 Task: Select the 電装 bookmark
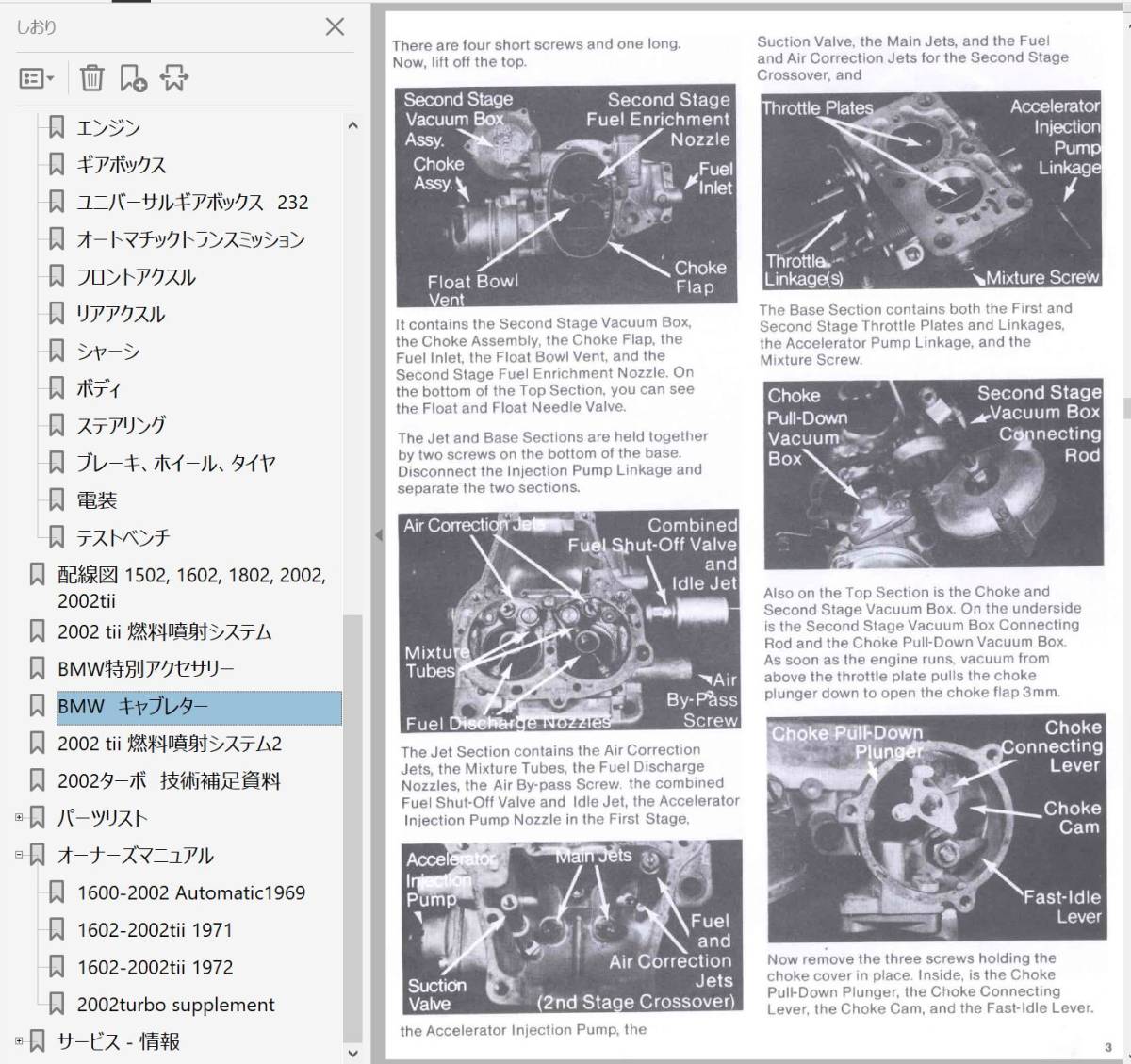(x=97, y=500)
